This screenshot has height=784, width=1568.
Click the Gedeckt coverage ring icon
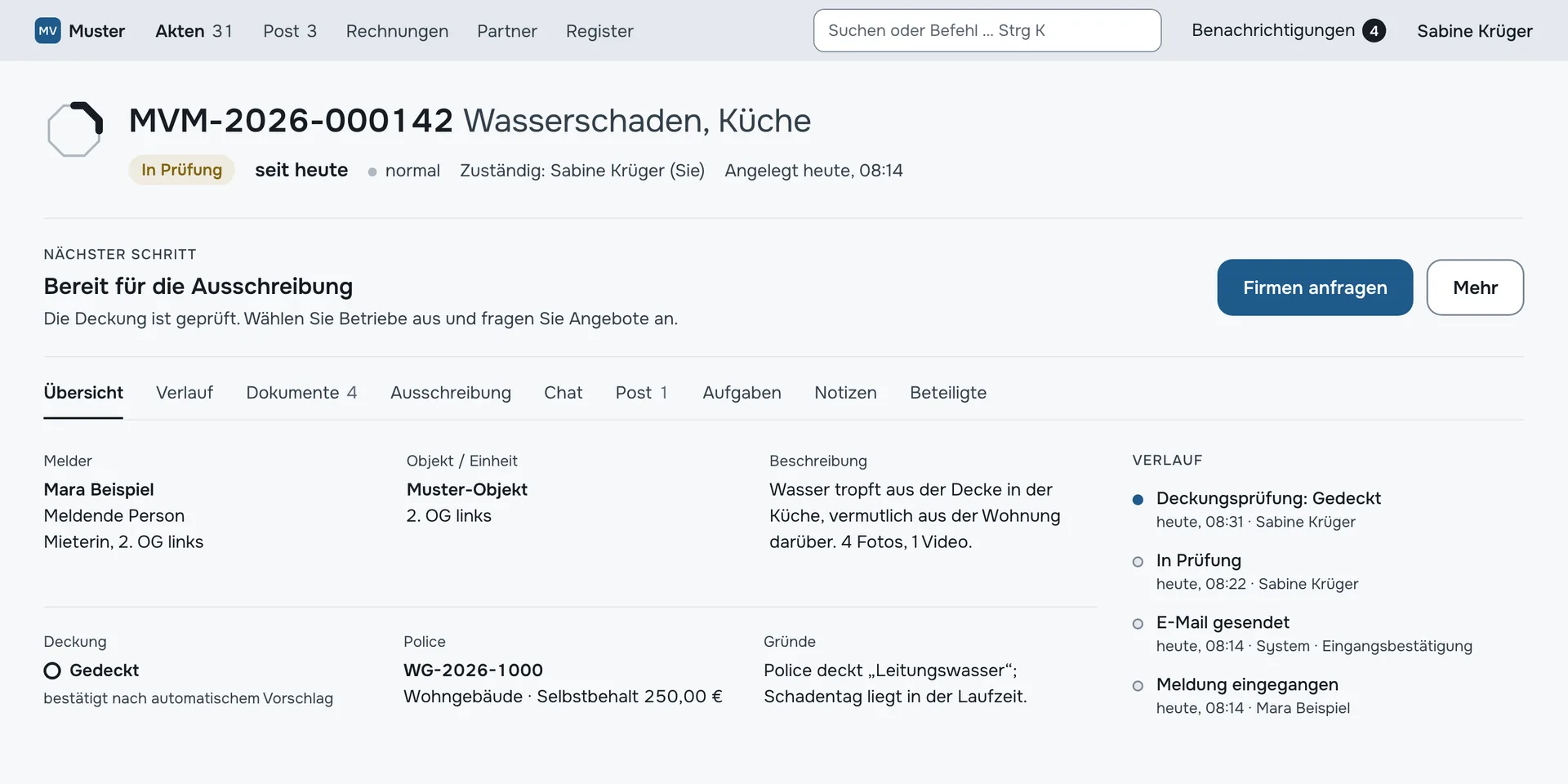[x=52, y=670]
